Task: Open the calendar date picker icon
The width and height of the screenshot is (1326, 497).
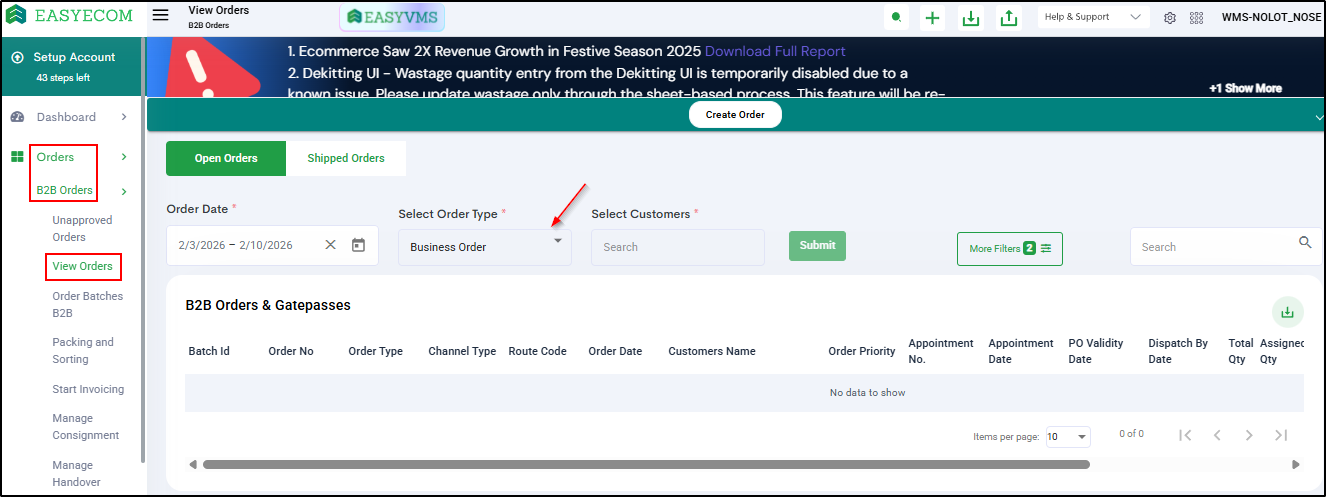Action: coord(359,245)
